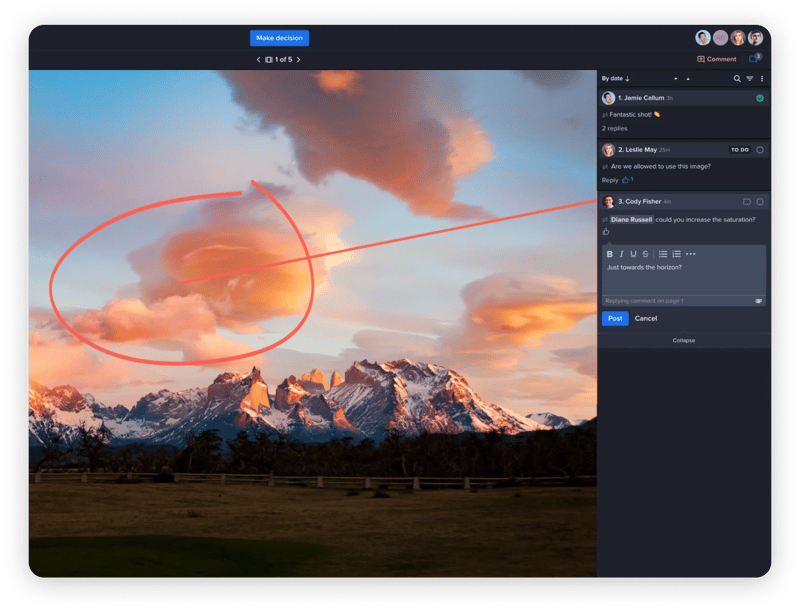Unresolve Jamie Callum's comment green checkmark
The width and height of the screenshot is (800, 610).
pyautogui.click(x=760, y=98)
